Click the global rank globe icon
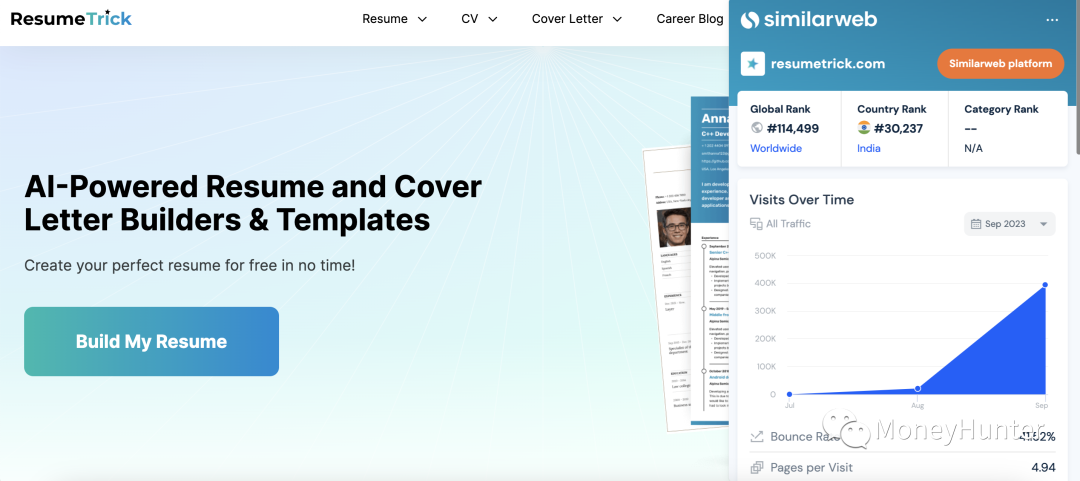Viewport: 1080px width, 481px height. (756, 127)
